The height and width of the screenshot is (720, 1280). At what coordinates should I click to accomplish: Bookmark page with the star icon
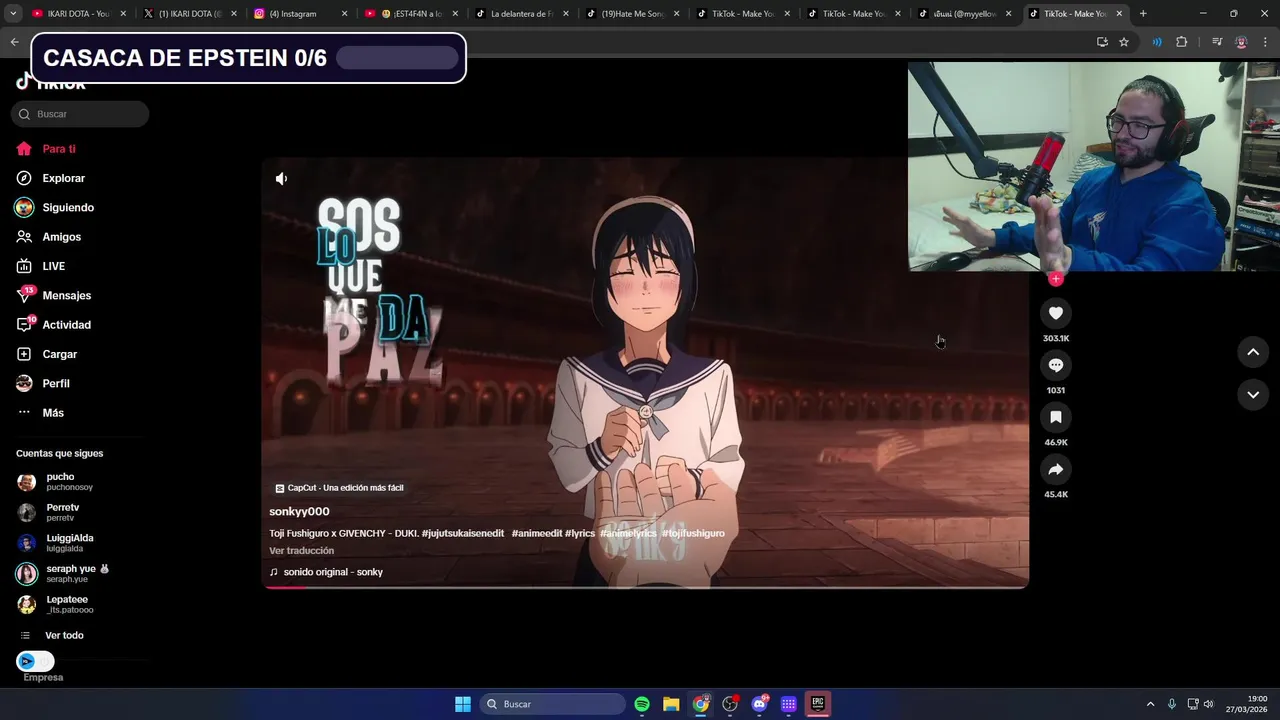point(1124,42)
